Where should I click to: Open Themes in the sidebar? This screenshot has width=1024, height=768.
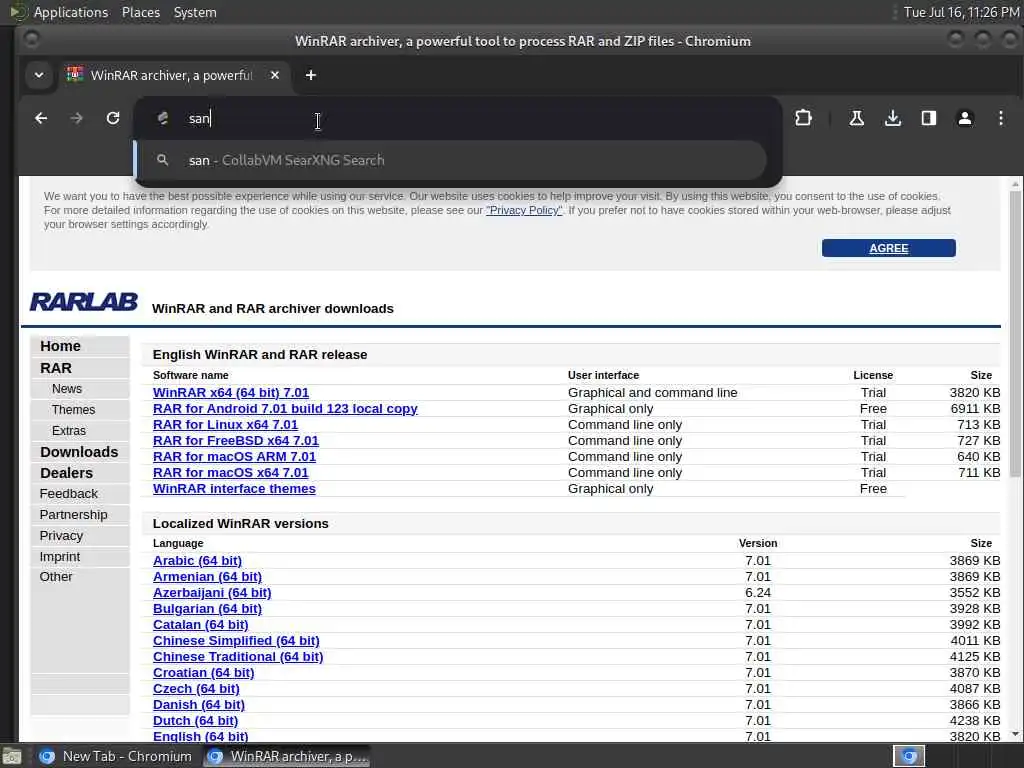click(x=73, y=409)
